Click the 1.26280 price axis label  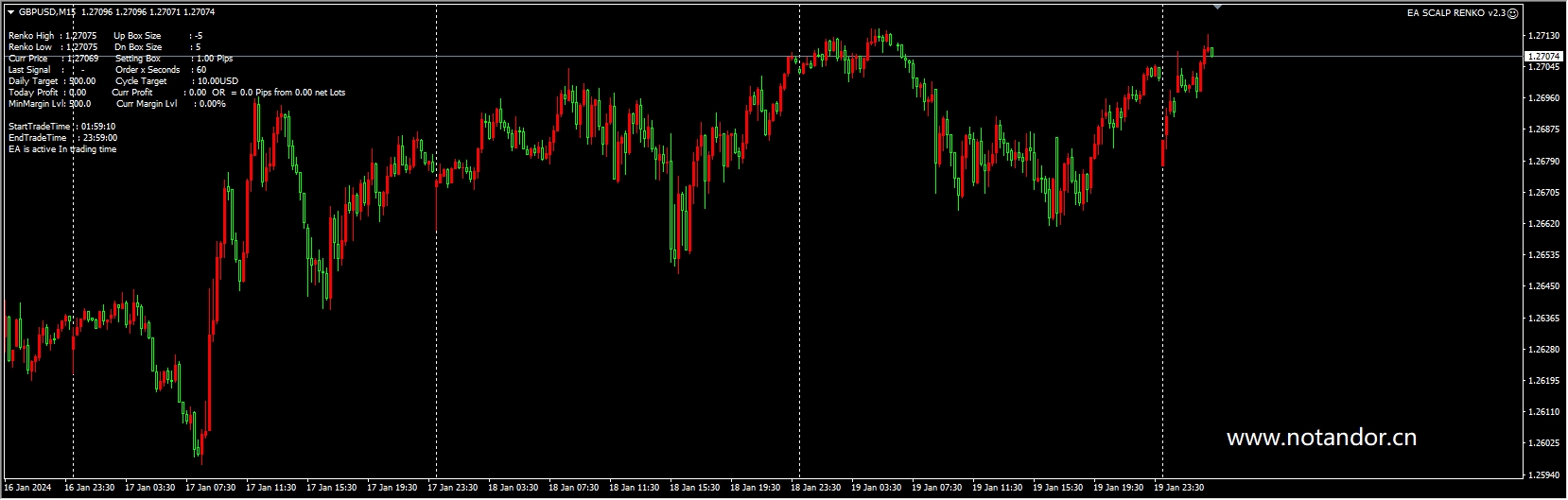[1543, 350]
